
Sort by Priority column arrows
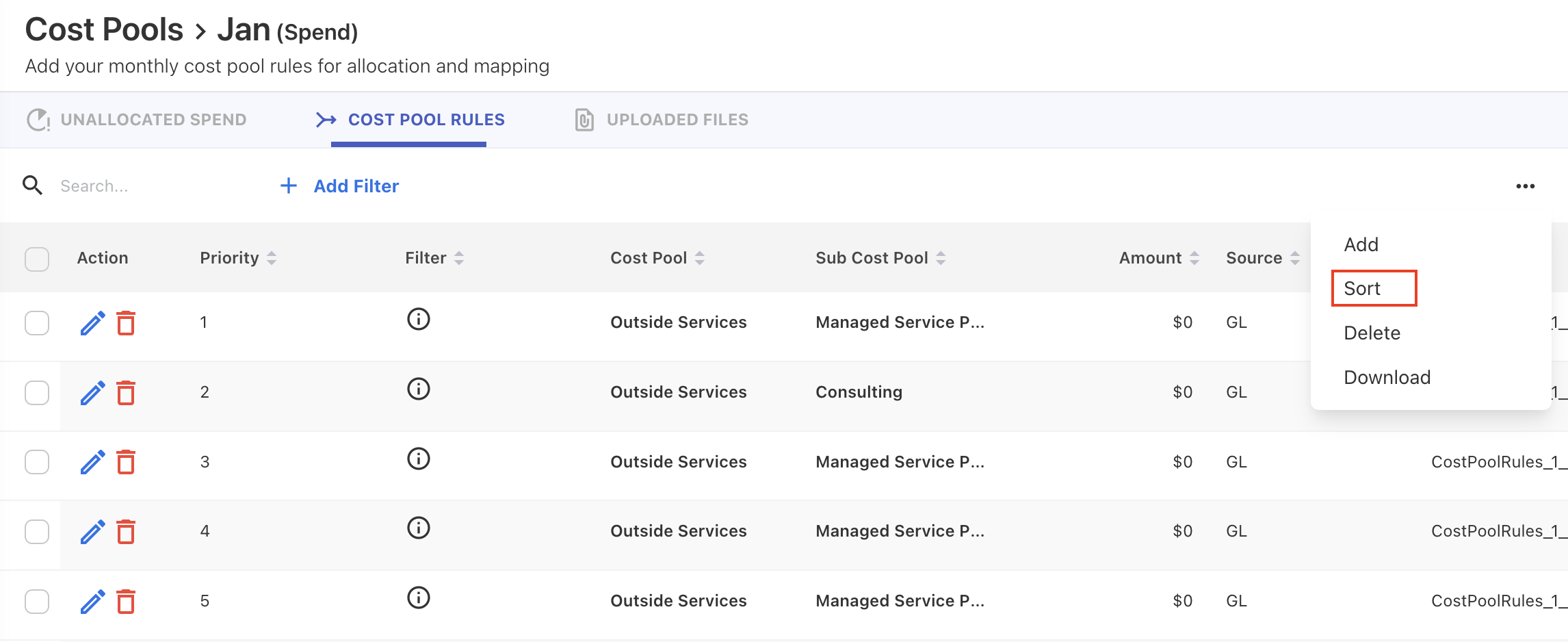272,258
